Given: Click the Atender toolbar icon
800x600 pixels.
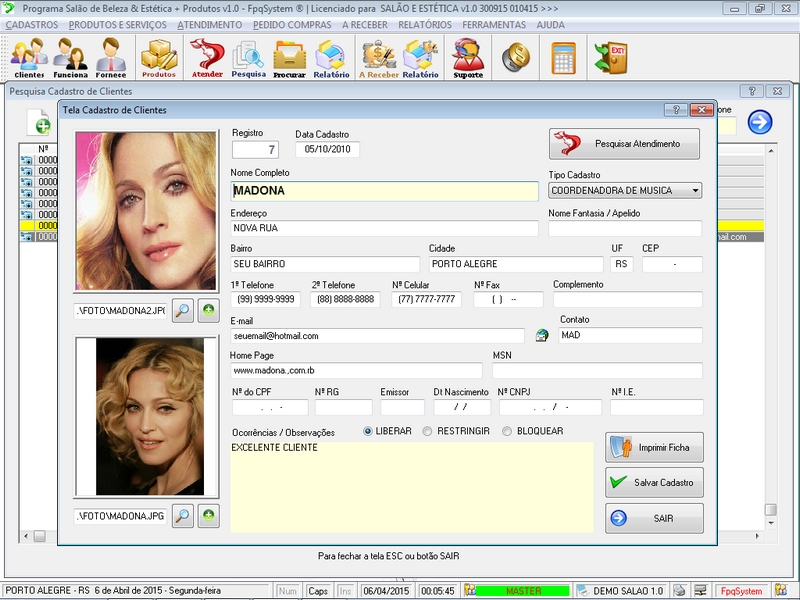Looking at the screenshot, I should click(207, 58).
